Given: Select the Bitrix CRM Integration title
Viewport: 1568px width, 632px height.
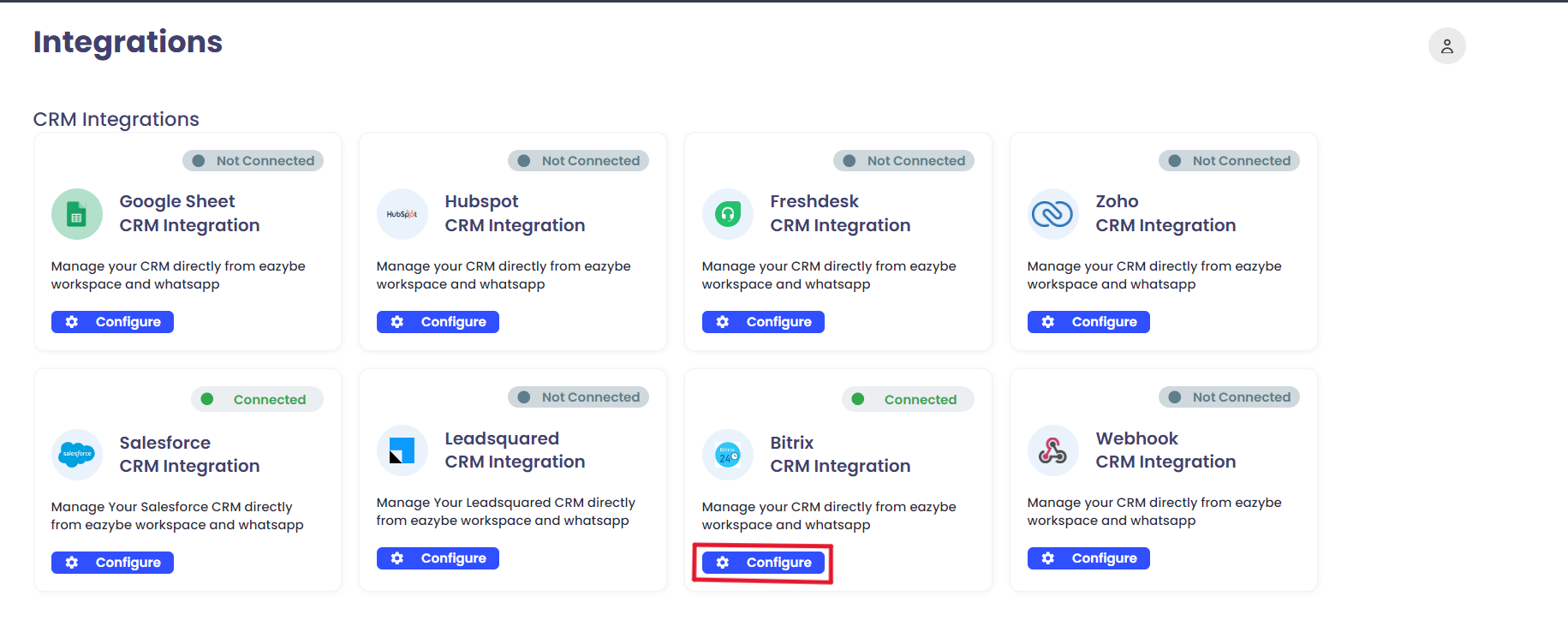Looking at the screenshot, I should 840,454.
